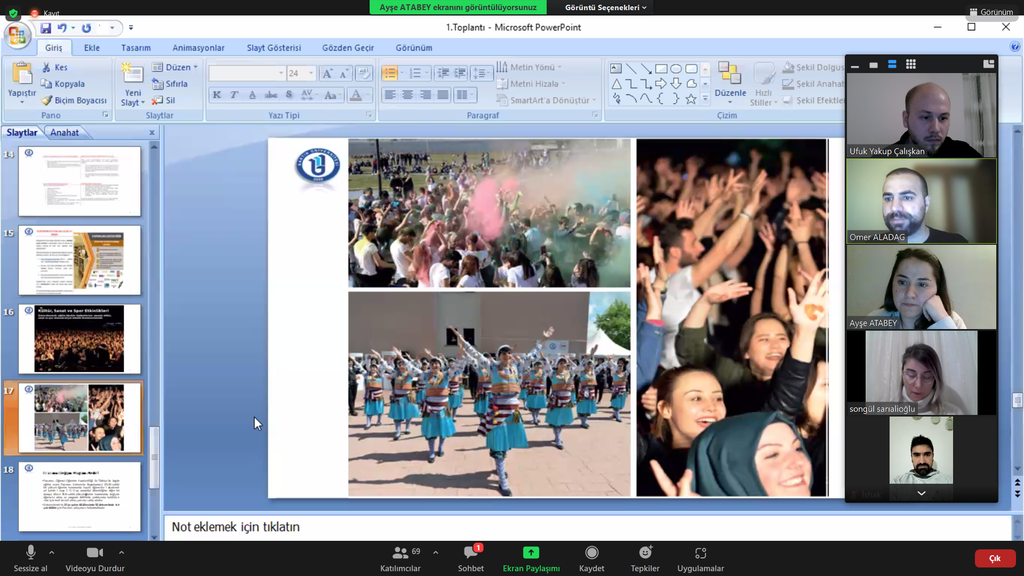Open the font name combo box
This screenshot has width=1024, height=576.
[247, 73]
